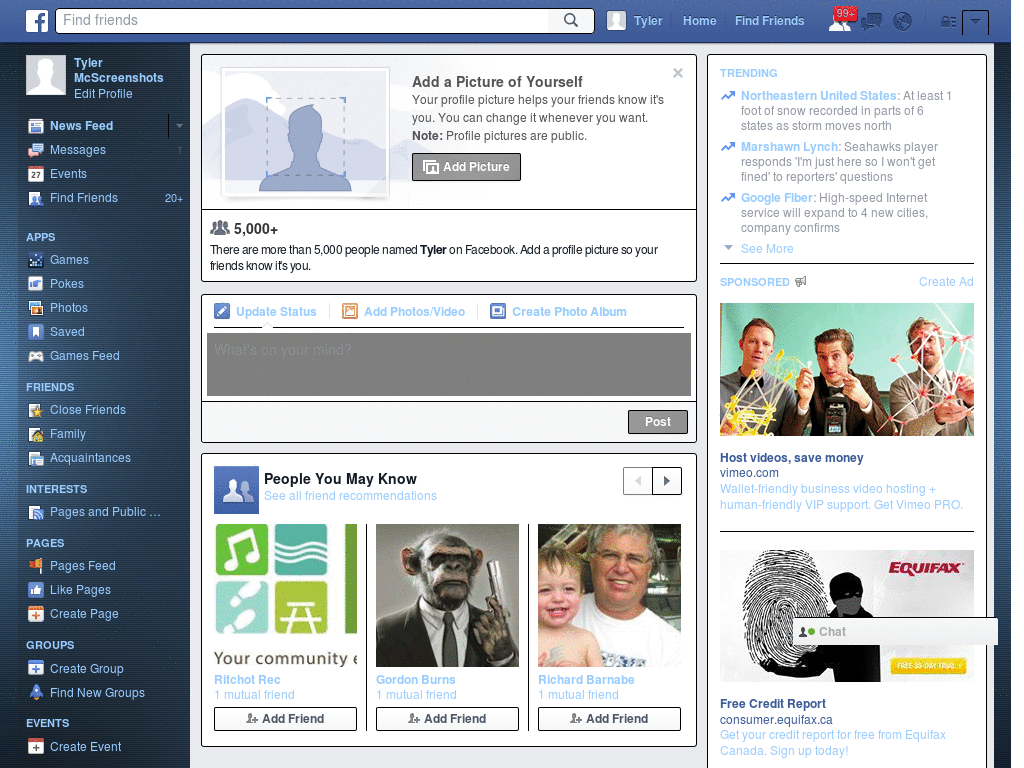Click the Create Event plus icon
The image size is (1024, 768).
coord(36,746)
